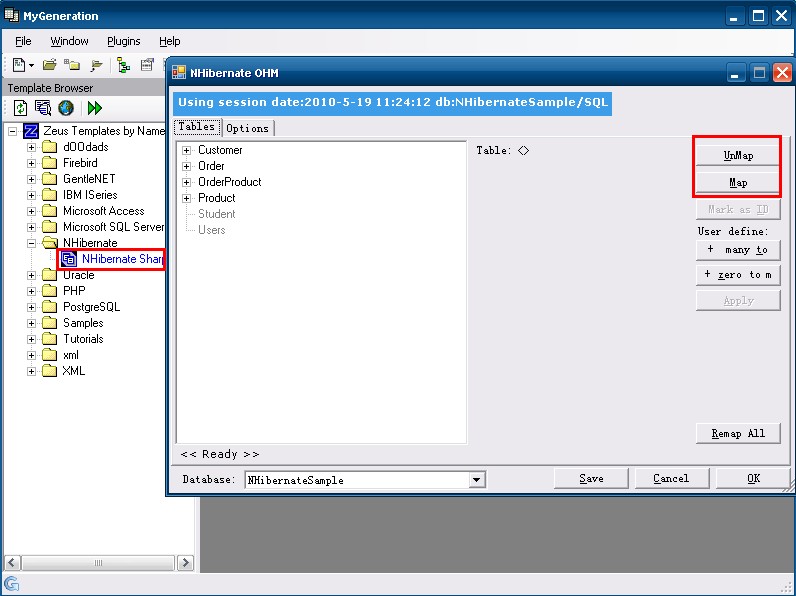Viewport: 796px width, 596px height.
Task: Expand the dOOdads folder node
Action: pyautogui.click(x=31, y=148)
